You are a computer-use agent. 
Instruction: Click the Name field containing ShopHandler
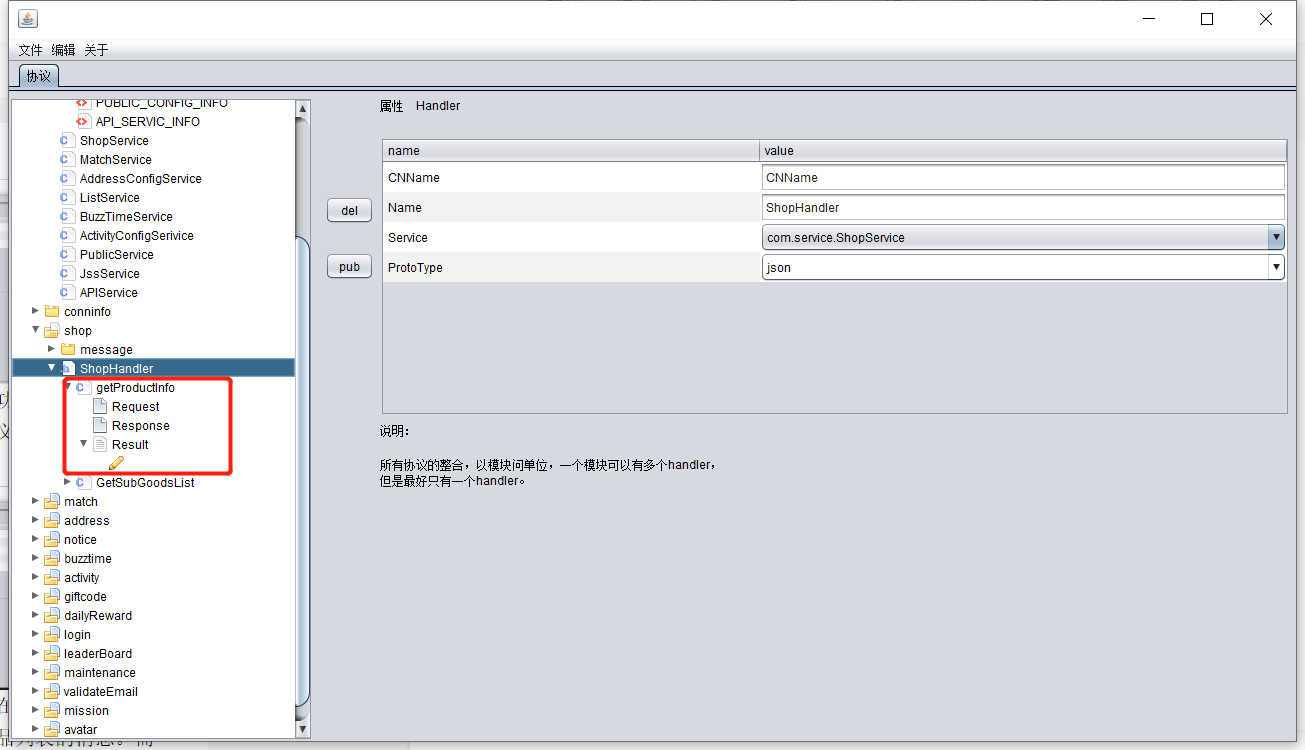[1023, 207]
